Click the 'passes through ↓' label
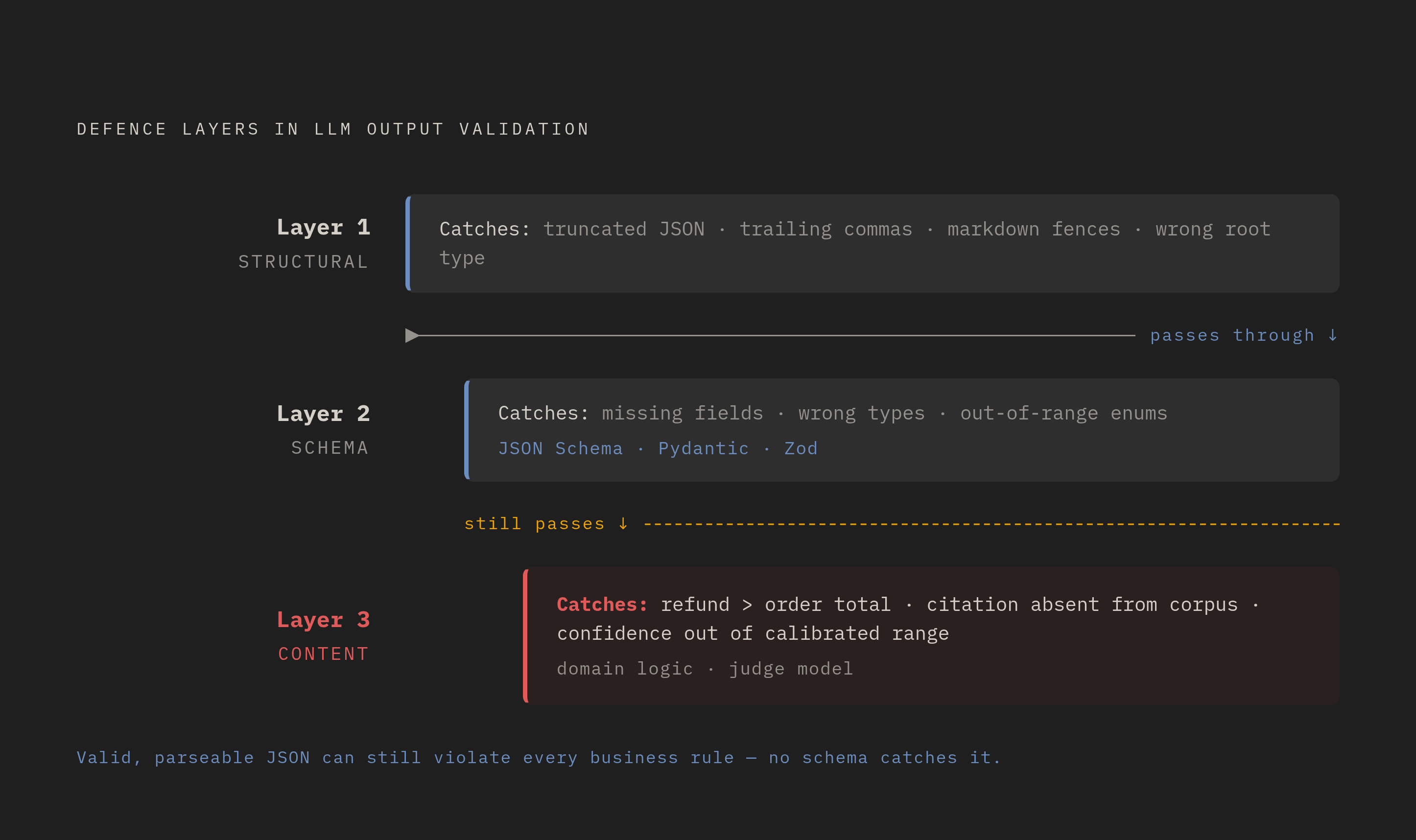 click(1245, 335)
